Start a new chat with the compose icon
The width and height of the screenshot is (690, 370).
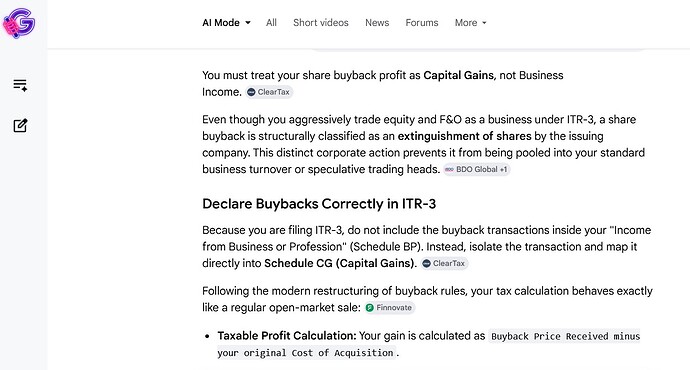tap(20, 126)
